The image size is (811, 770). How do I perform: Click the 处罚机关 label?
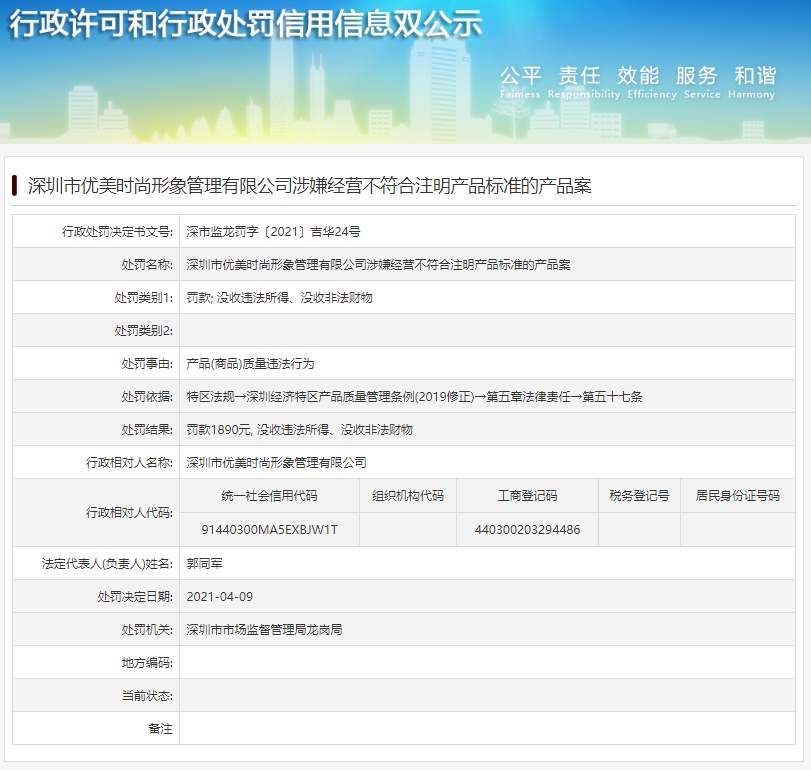(x=147, y=629)
